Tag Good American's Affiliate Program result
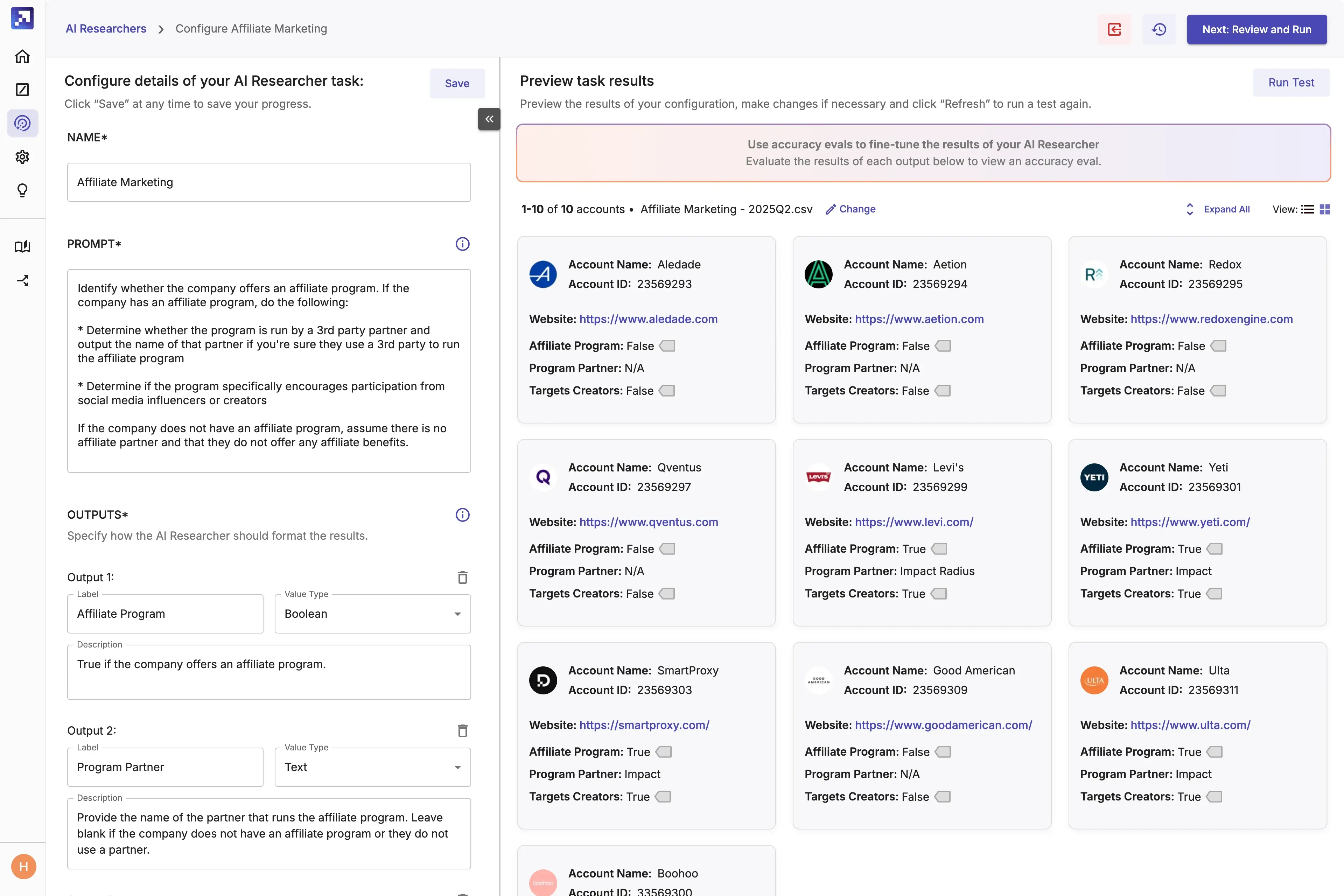Viewport: 1344px width, 896px height. [x=942, y=751]
